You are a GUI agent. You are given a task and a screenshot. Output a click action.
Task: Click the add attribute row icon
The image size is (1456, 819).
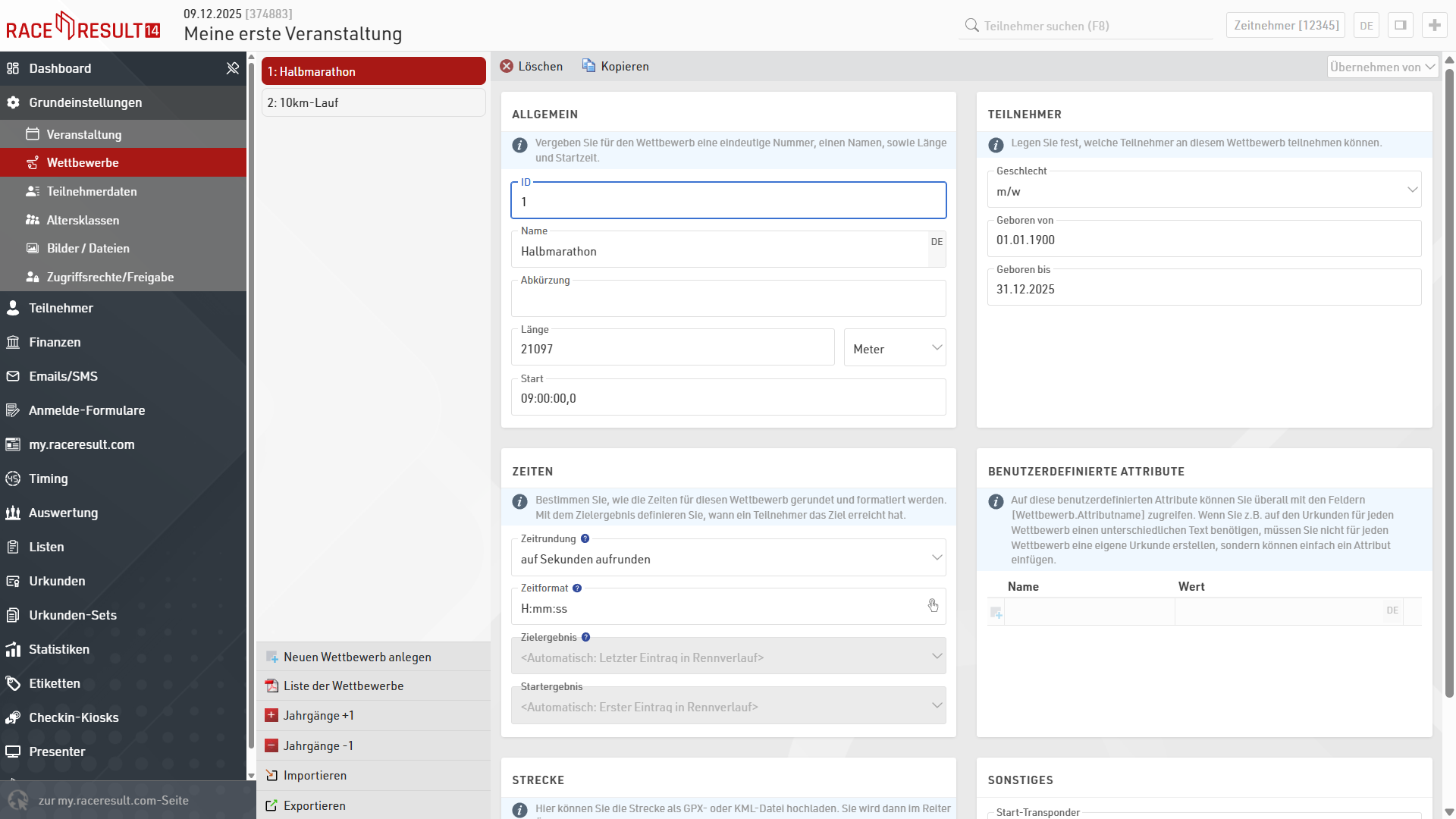[x=996, y=612]
